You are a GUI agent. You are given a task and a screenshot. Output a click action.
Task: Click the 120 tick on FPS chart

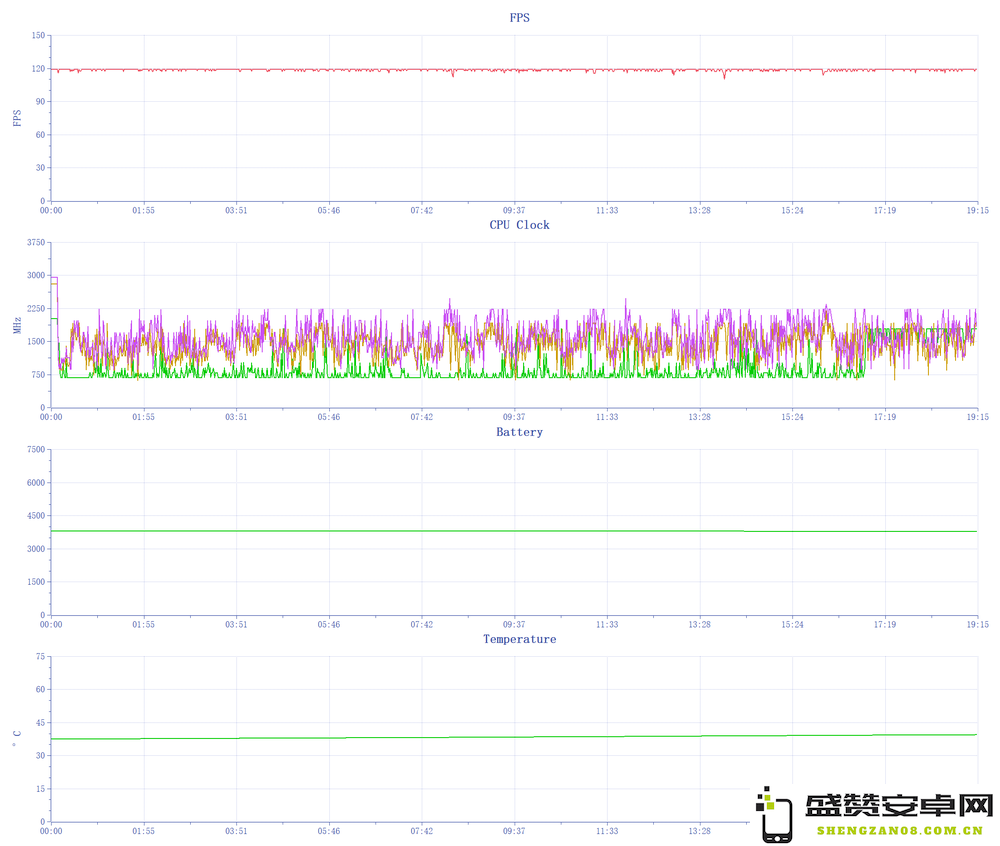click(x=38, y=69)
